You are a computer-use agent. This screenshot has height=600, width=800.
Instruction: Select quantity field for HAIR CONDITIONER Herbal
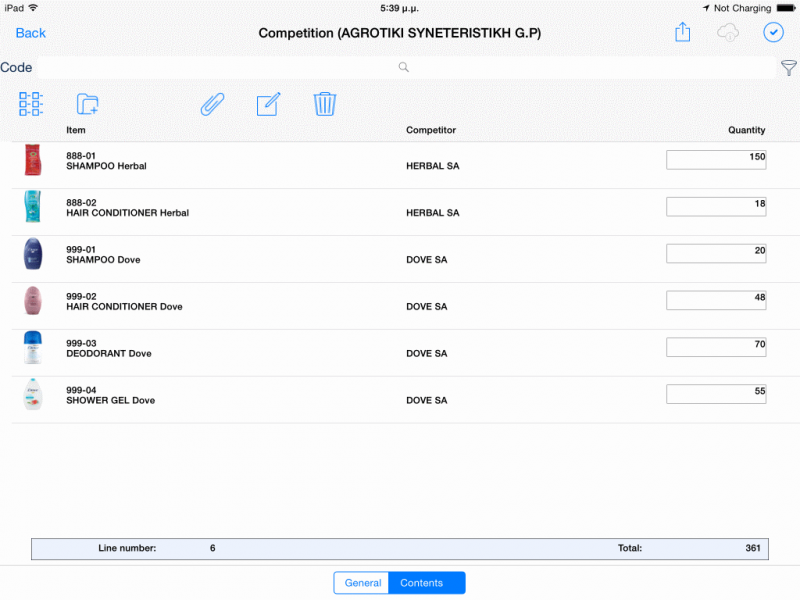716,207
